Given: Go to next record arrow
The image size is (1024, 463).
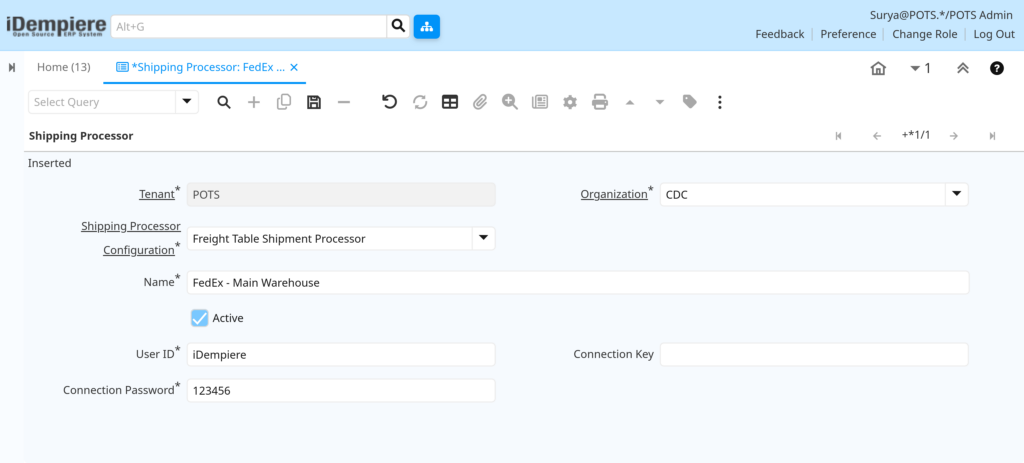Looking at the screenshot, I should pos(954,136).
